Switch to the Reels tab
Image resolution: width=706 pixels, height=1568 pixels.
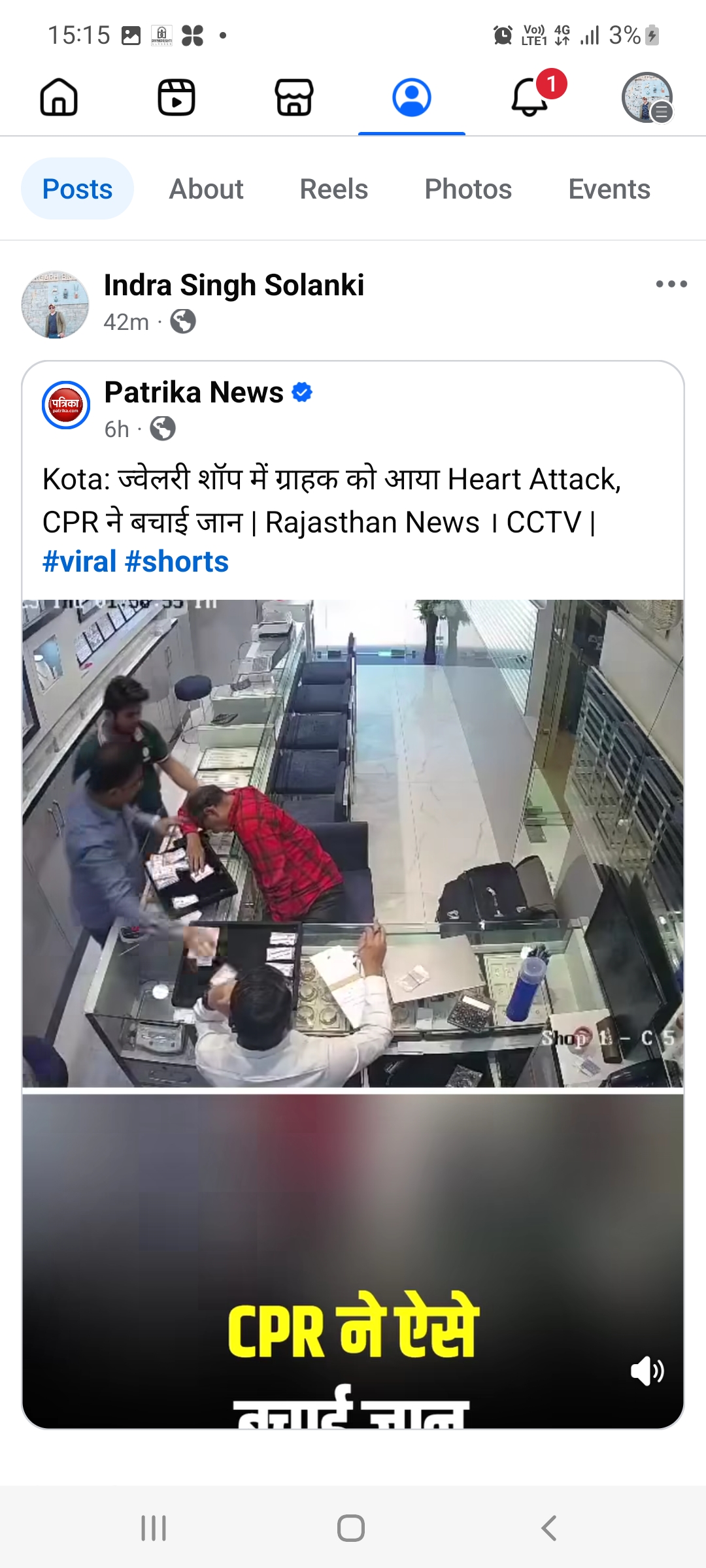click(333, 189)
